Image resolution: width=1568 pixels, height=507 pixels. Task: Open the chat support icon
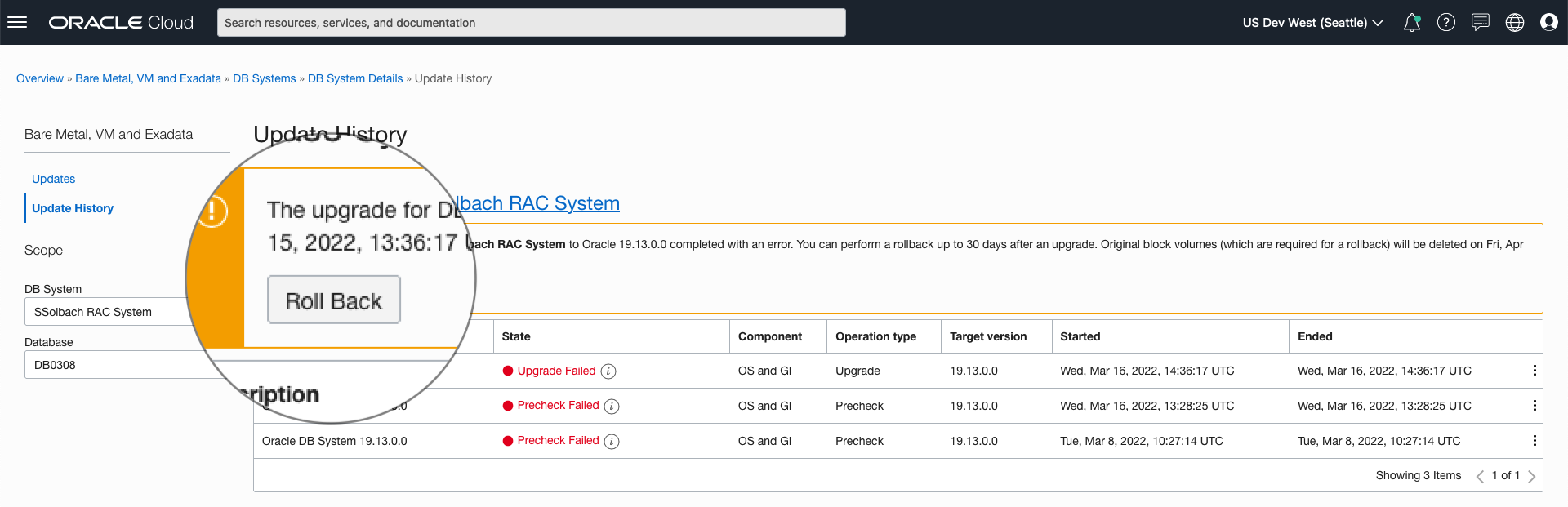(1480, 23)
